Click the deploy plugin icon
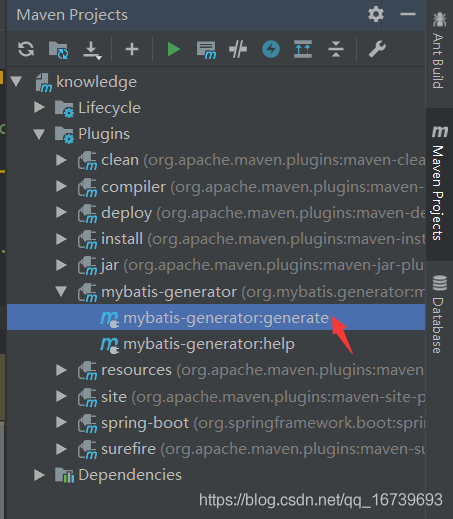Image resolution: width=453 pixels, height=519 pixels. [x=88, y=213]
